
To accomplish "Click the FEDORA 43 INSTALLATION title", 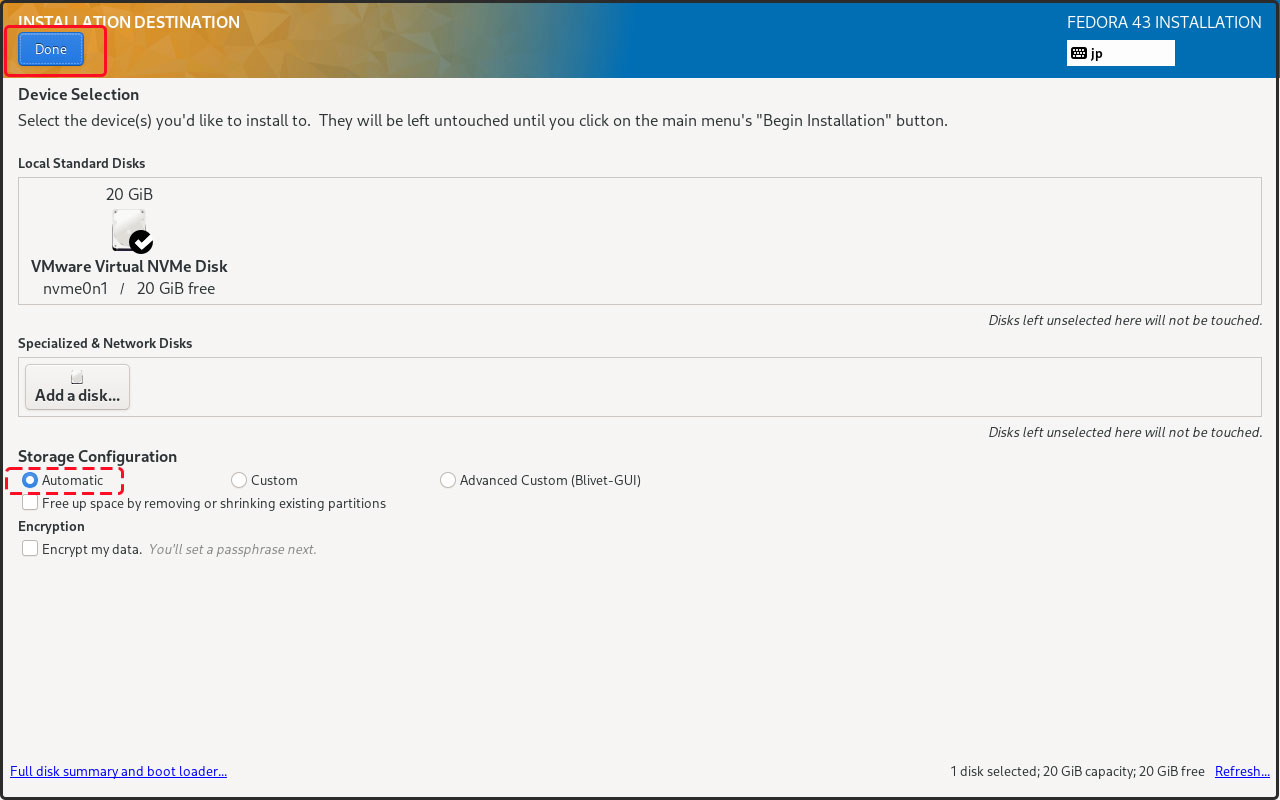I will coord(1164,22).
